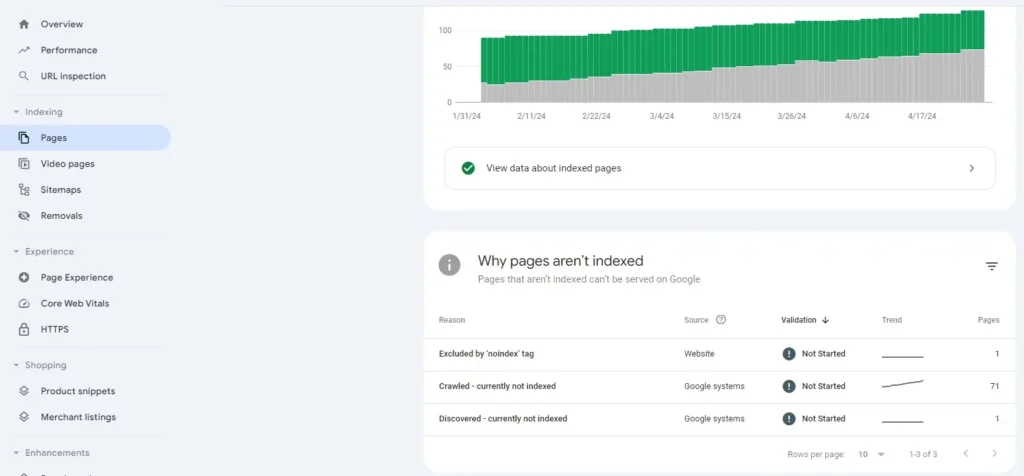Viewport: 1024px width, 476px height.
Task: Collapse the Indexing section
Action: pos(16,112)
